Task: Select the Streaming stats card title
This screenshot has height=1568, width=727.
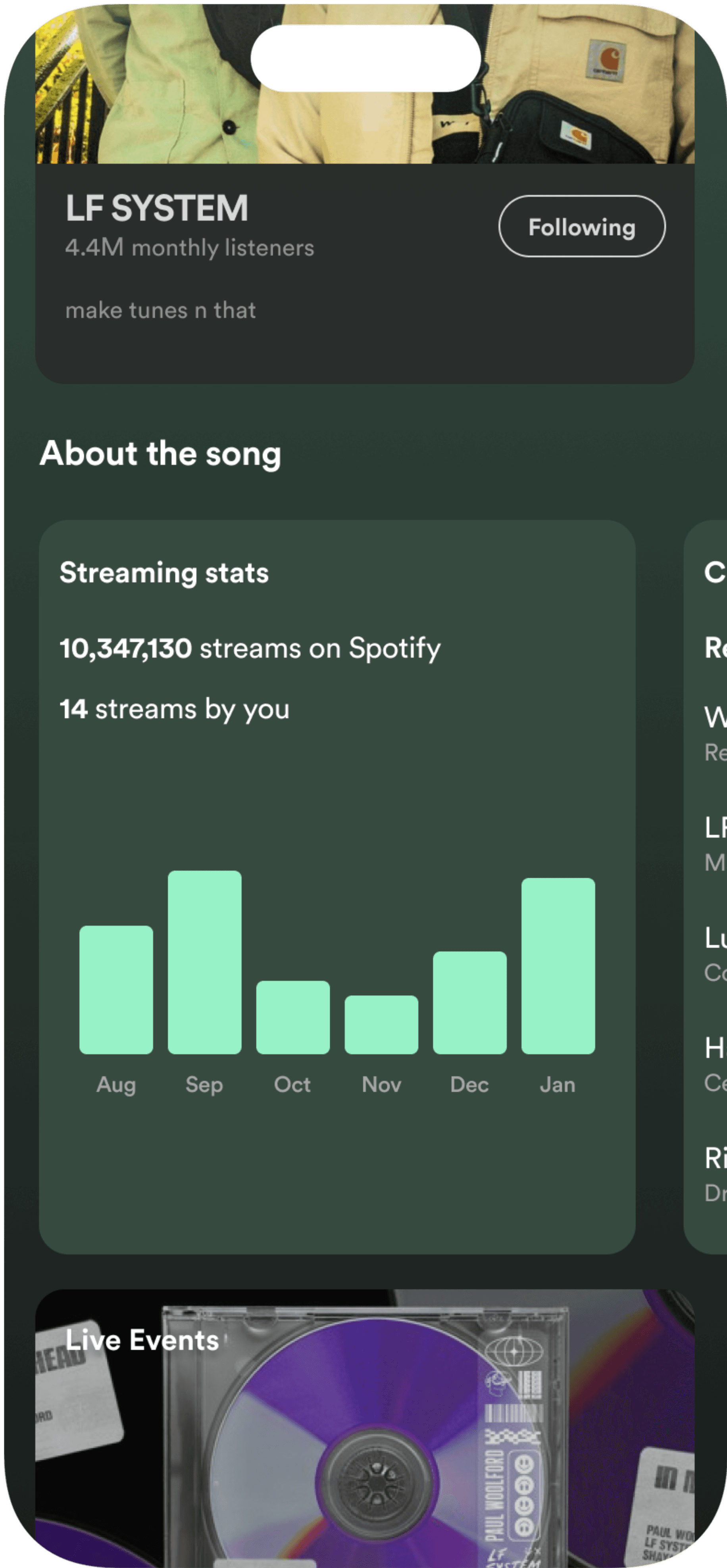Action: [164, 573]
